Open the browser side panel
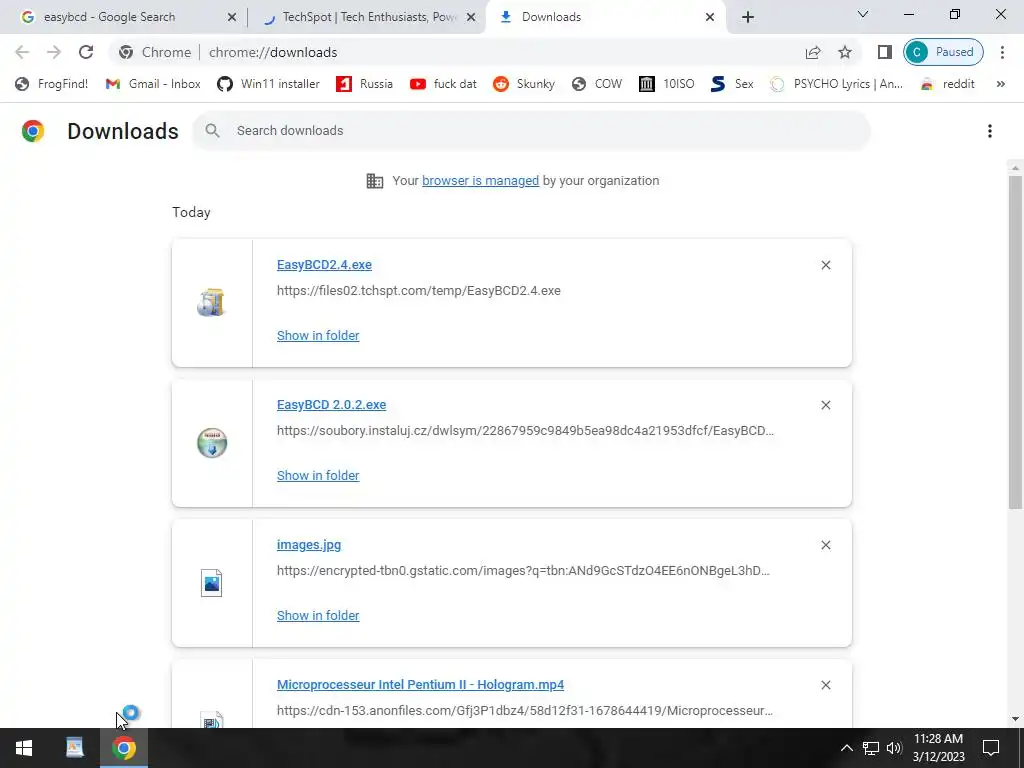The height and width of the screenshot is (768, 1024). pos(885,52)
